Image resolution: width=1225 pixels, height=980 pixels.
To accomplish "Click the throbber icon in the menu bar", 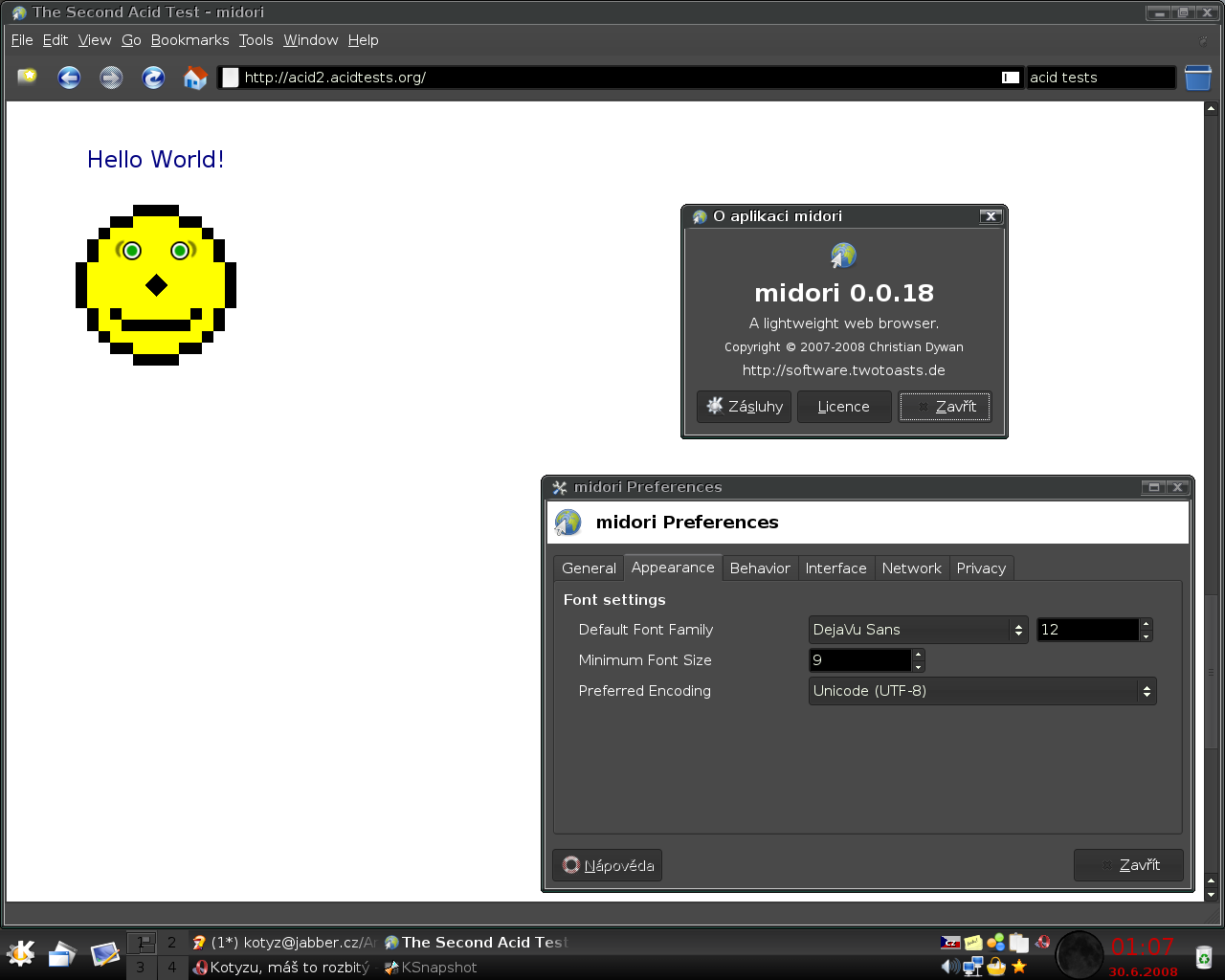I will tap(1203, 40).
